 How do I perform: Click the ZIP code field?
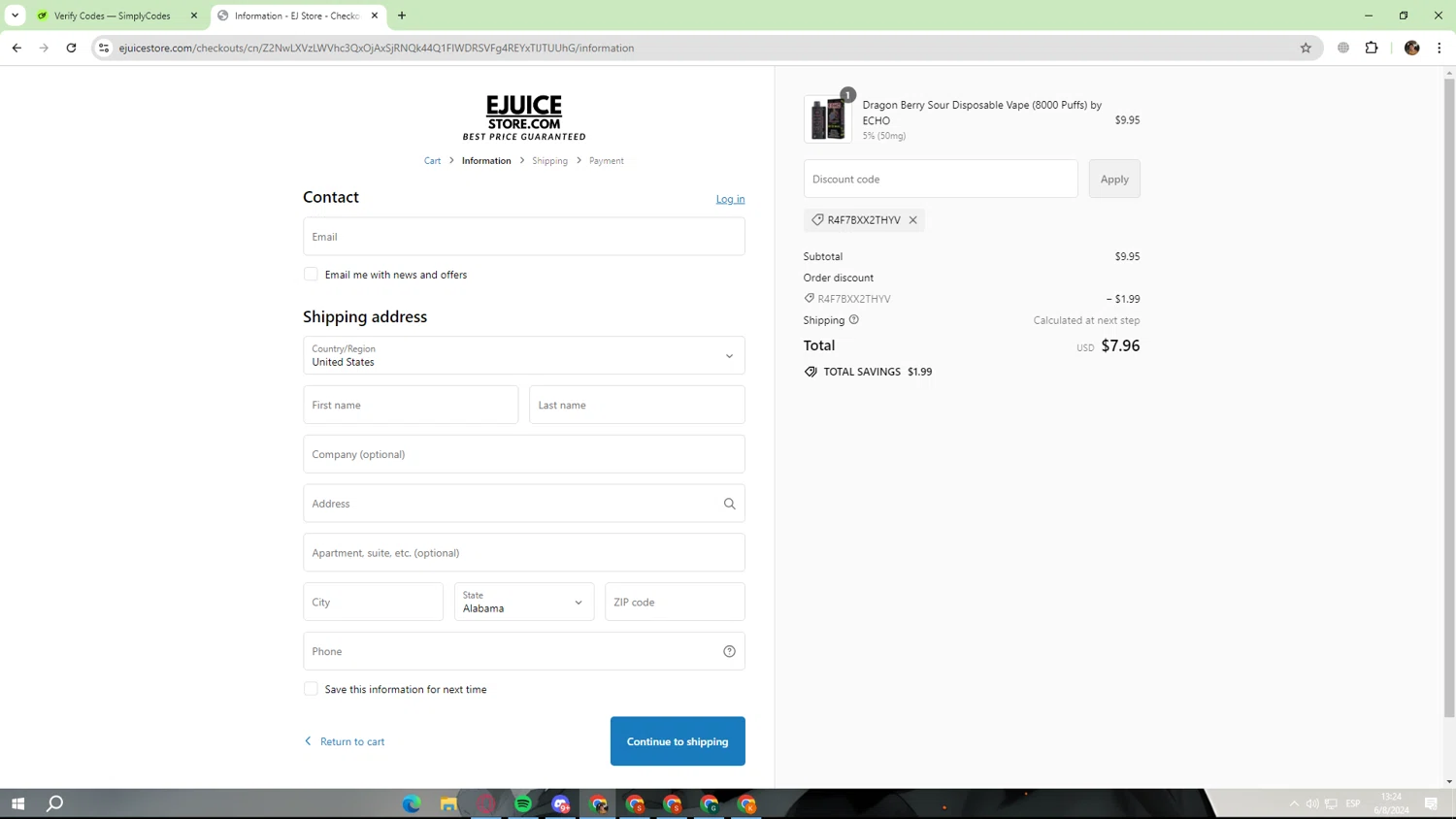675,602
